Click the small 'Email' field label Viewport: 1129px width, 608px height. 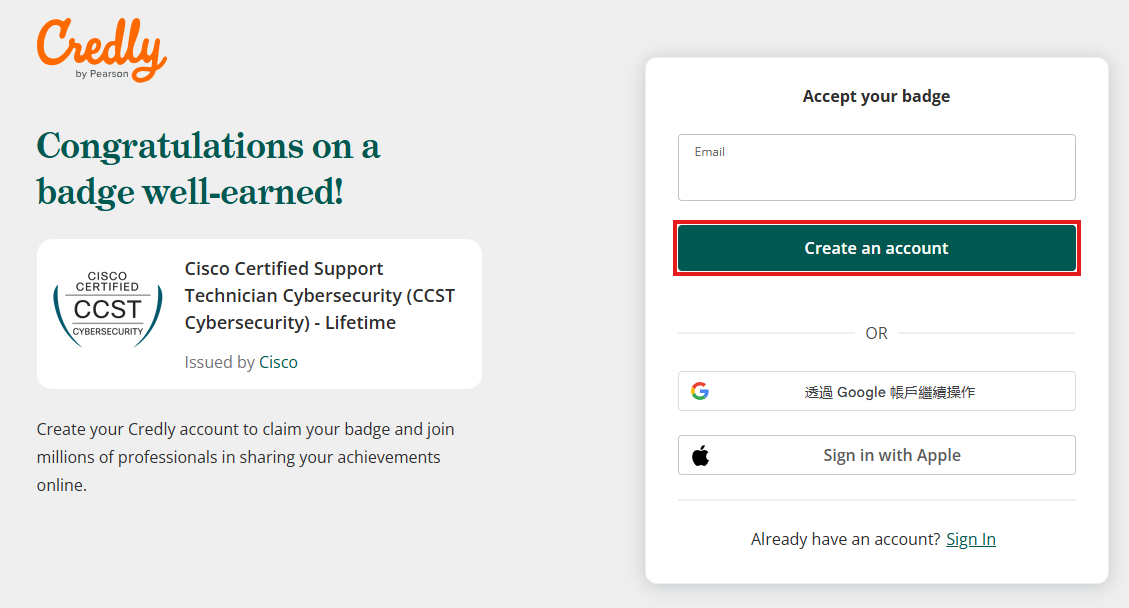[710, 152]
